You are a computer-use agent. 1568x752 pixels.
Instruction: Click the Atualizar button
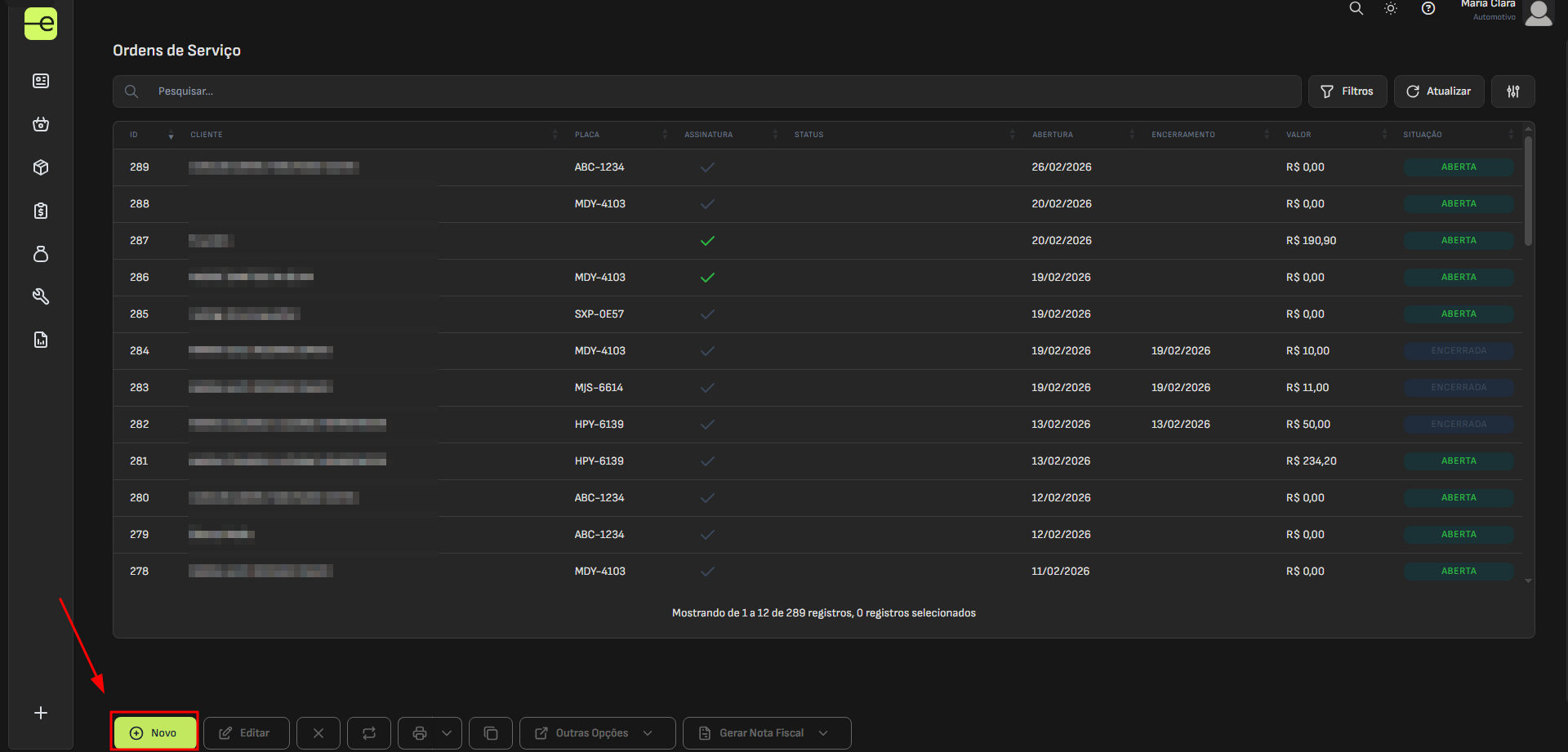(x=1438, y=91)
